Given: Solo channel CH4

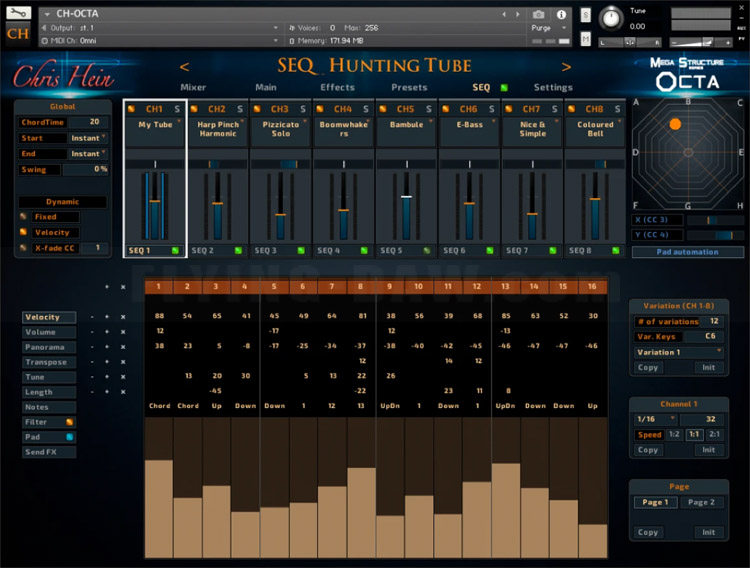Looking at the screenshot, I should coord(365,109).
